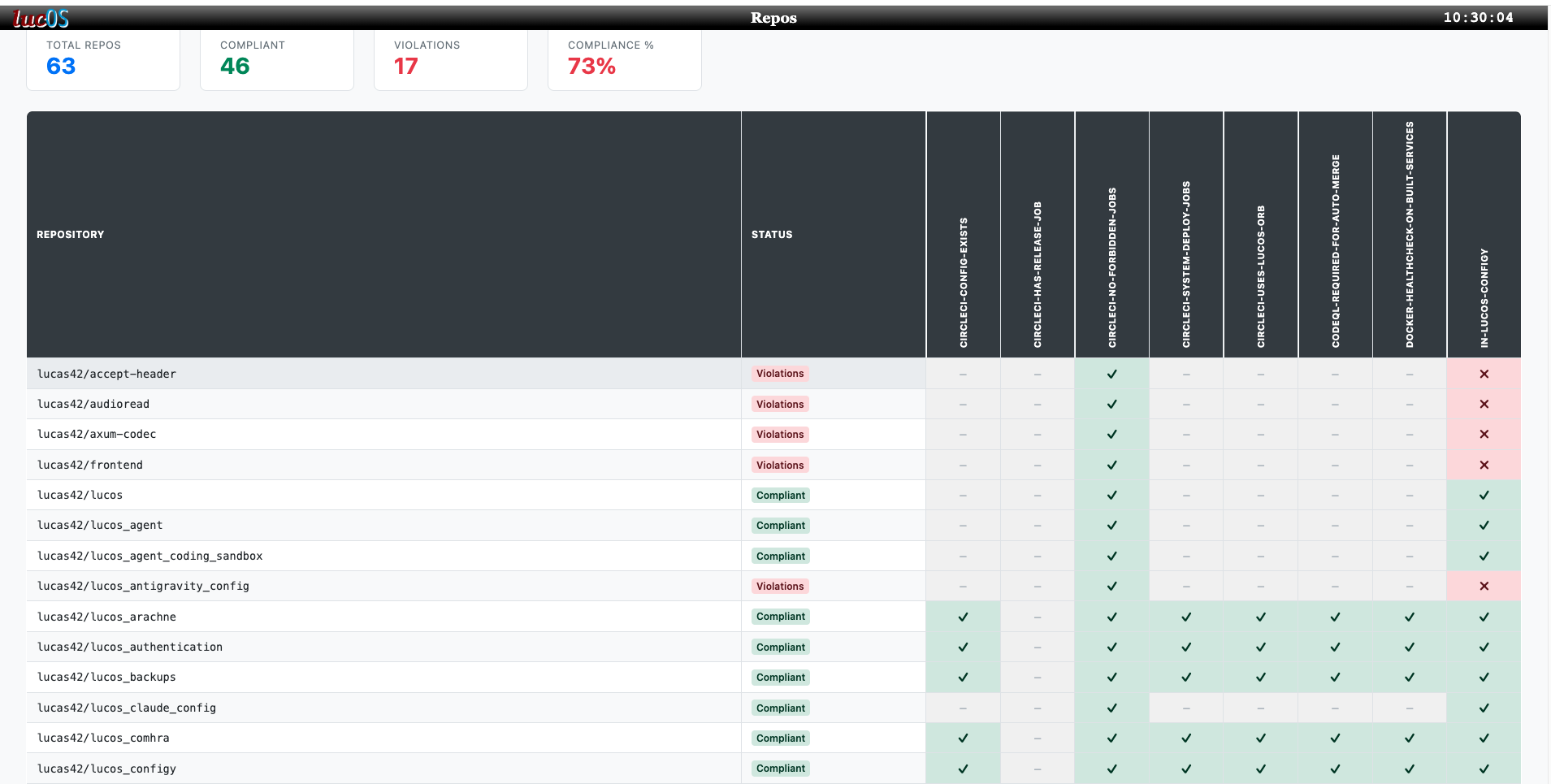This screenshot has height=784, width=1551.
Task: Click the IN-LUCOS-CONFIGY checkmark for lucas42/lucos_claude_config
Action: point(1484,708)
